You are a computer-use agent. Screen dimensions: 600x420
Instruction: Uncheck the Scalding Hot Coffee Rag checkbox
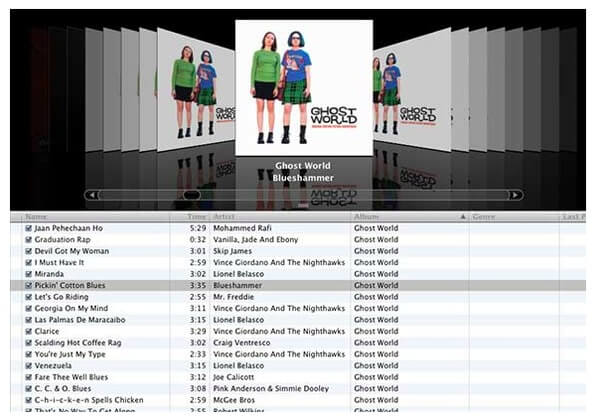point(28,343)
